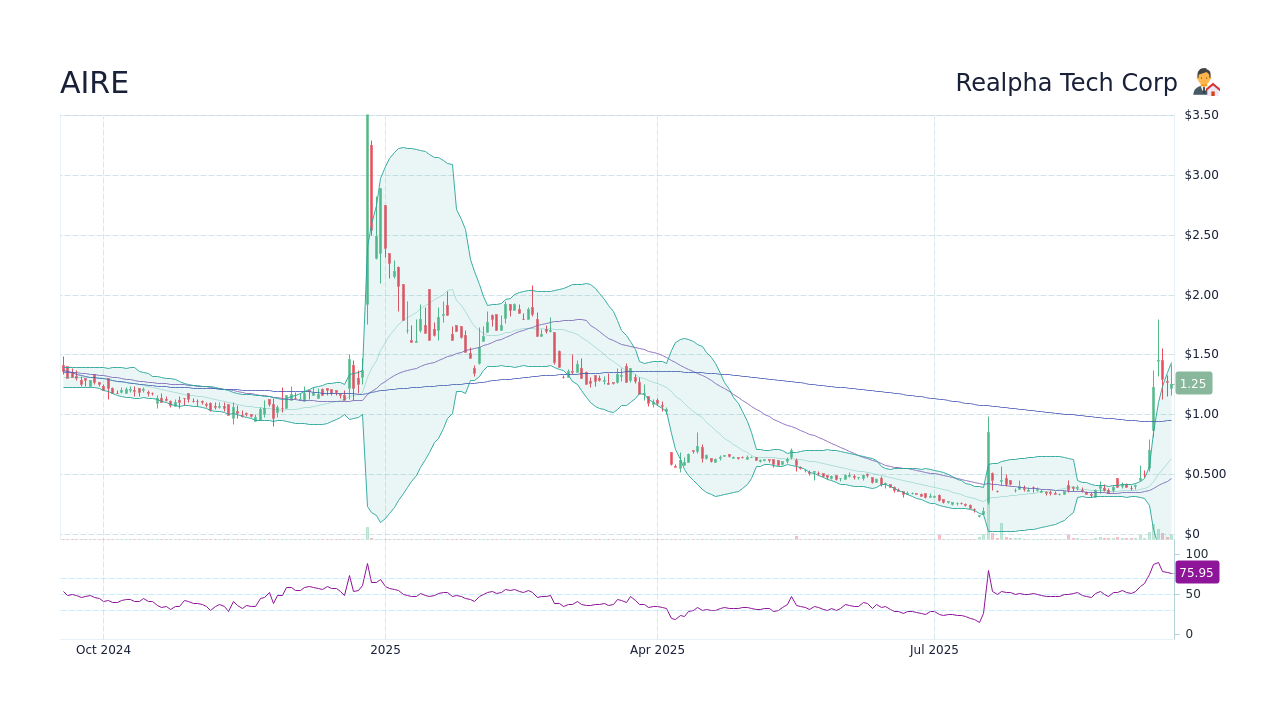Expand the Jul 2025 axis section
This screenshot has width=1280, height=720.
tap(934, 649)
